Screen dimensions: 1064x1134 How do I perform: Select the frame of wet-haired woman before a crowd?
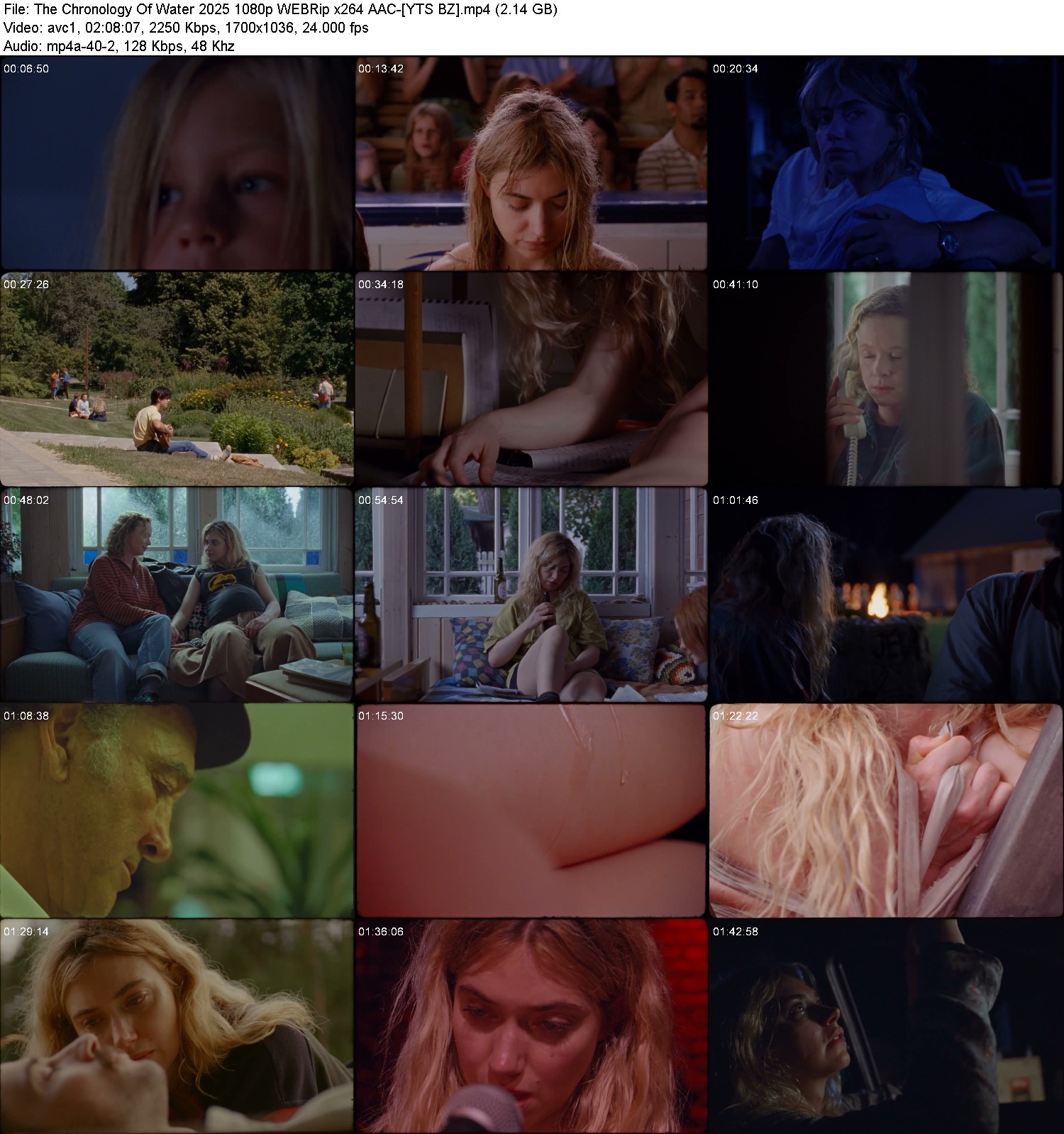(x=531, y=163)
